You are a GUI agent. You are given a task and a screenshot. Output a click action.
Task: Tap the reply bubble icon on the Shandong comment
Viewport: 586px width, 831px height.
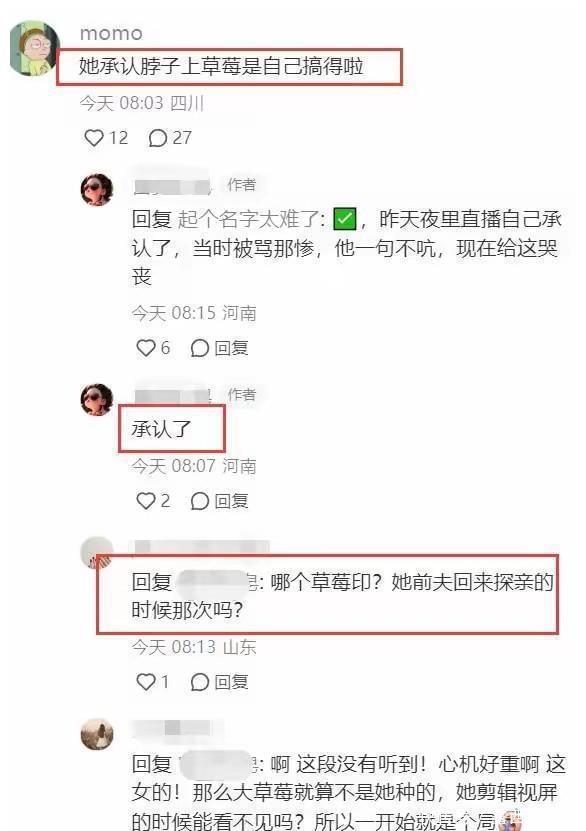199,682
